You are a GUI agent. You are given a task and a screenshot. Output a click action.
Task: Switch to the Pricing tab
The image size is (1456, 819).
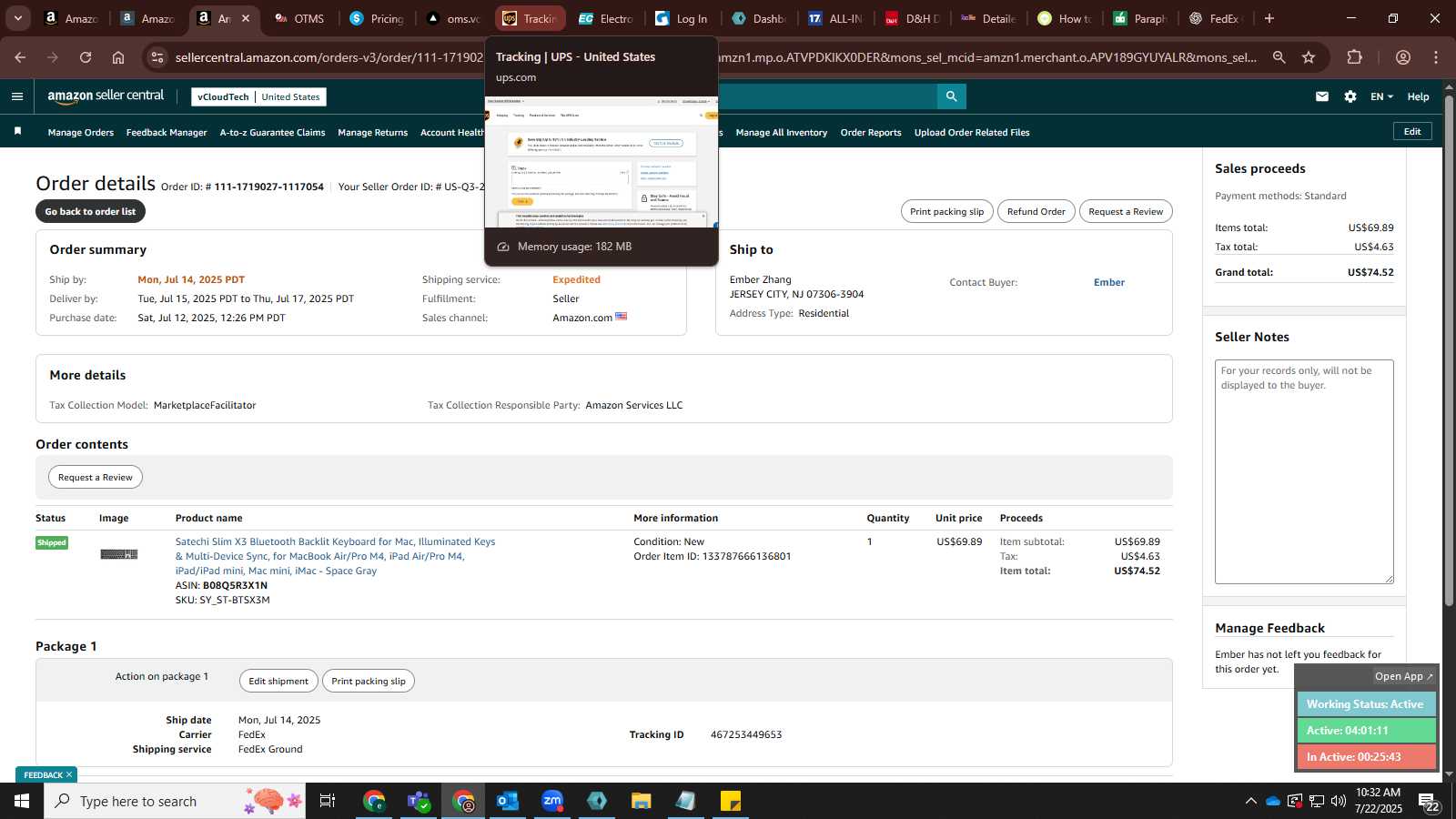[378, 18]
